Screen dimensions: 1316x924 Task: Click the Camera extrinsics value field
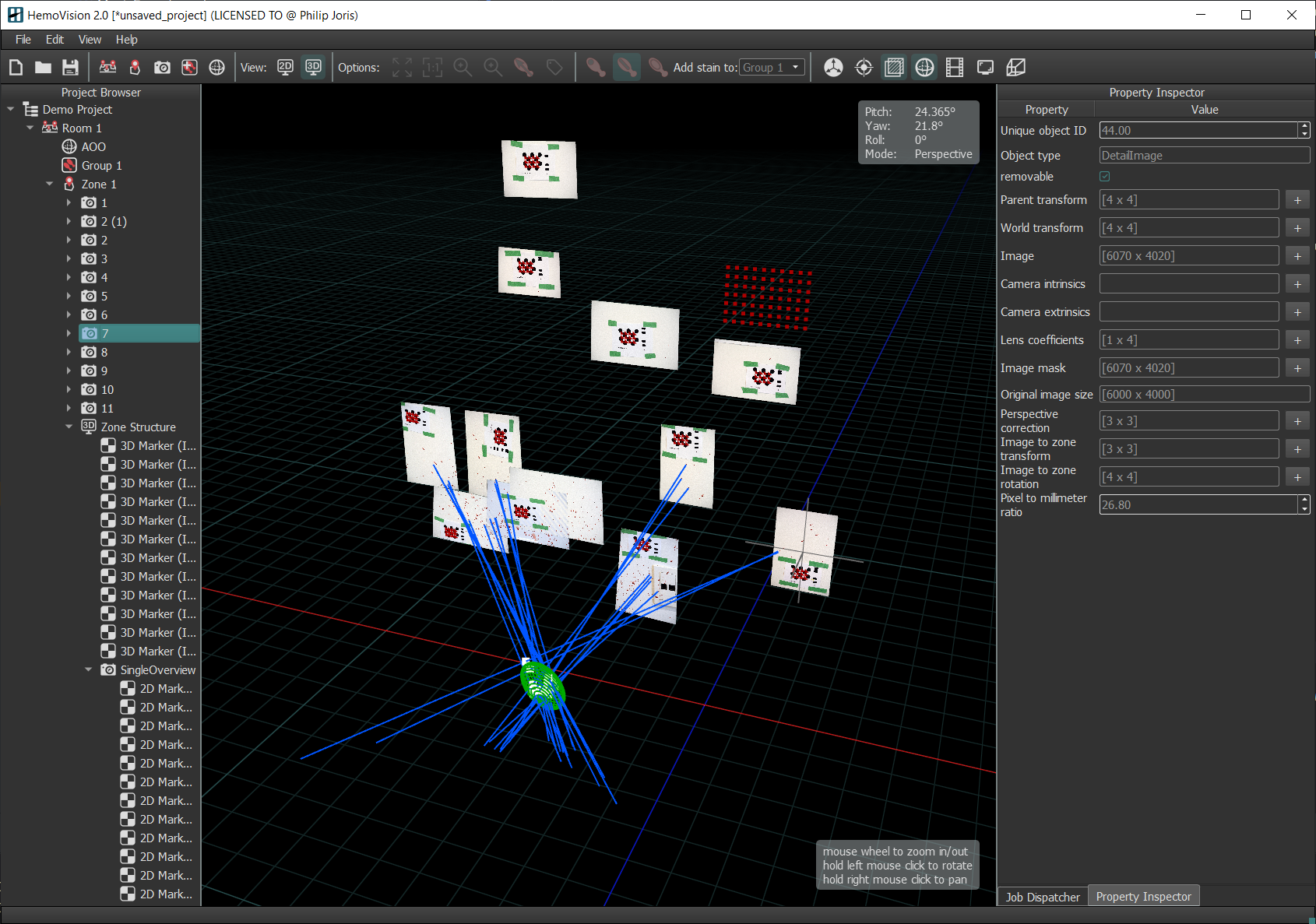click(x=1189, y=312)
